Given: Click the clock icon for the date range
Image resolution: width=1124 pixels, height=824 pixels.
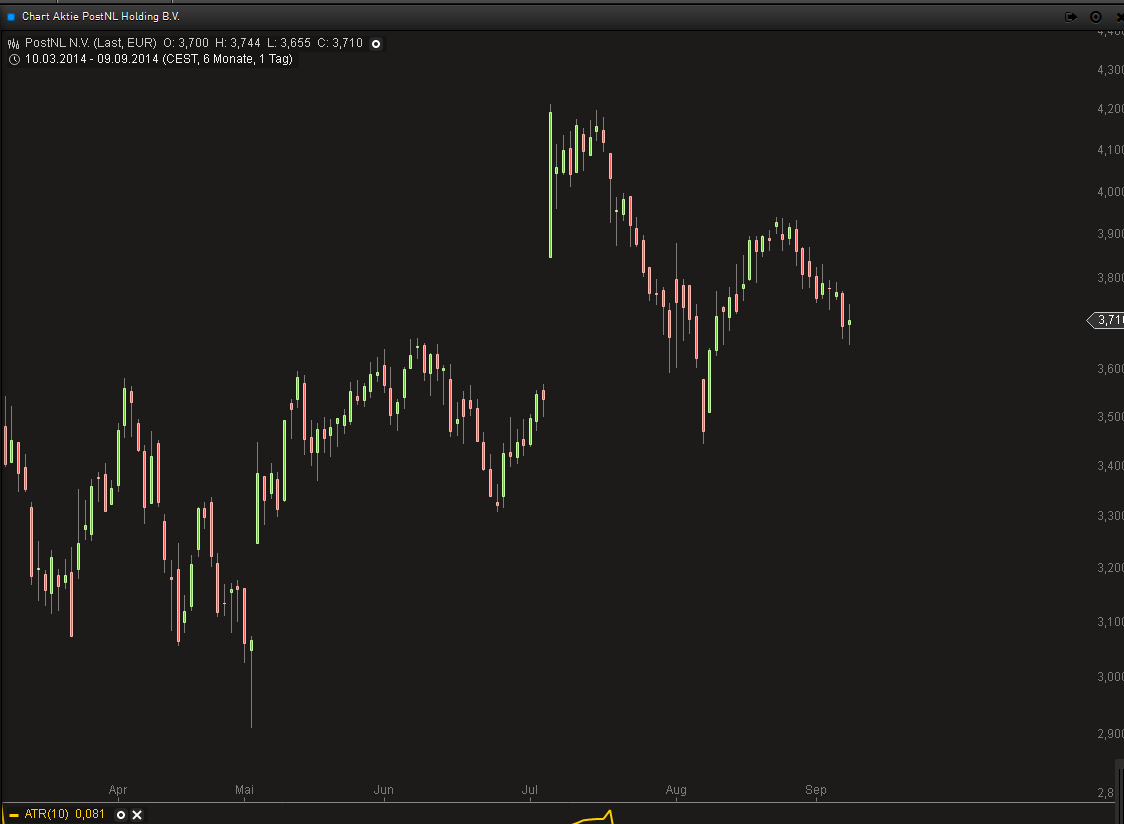Looking at the screenshot, I should (14, 60).
